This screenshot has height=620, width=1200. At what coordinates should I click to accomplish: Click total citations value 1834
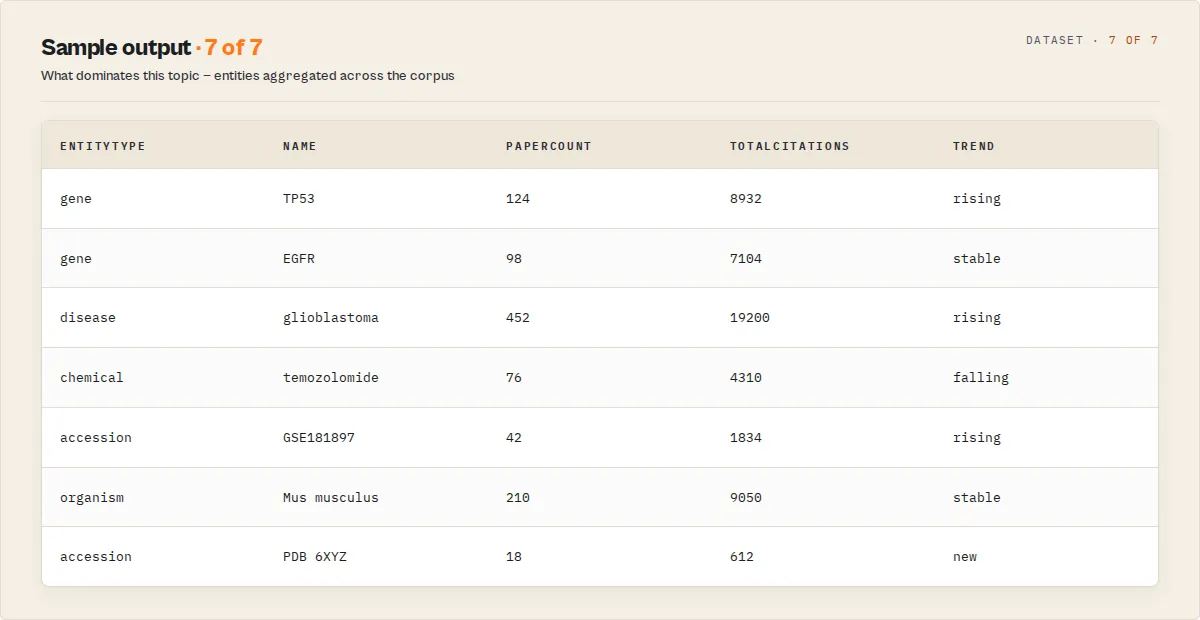pos(746,438)
